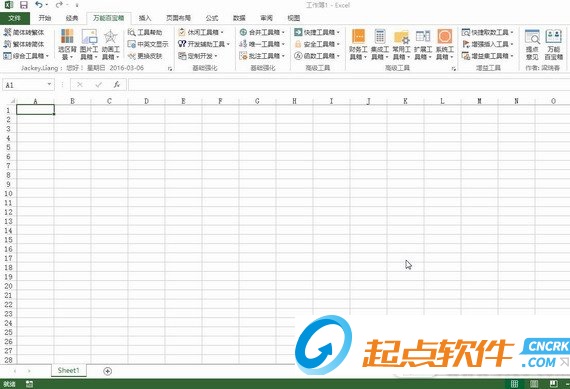
Task: Click the Save icon in quick access toolbar
Action: point(24,5)
